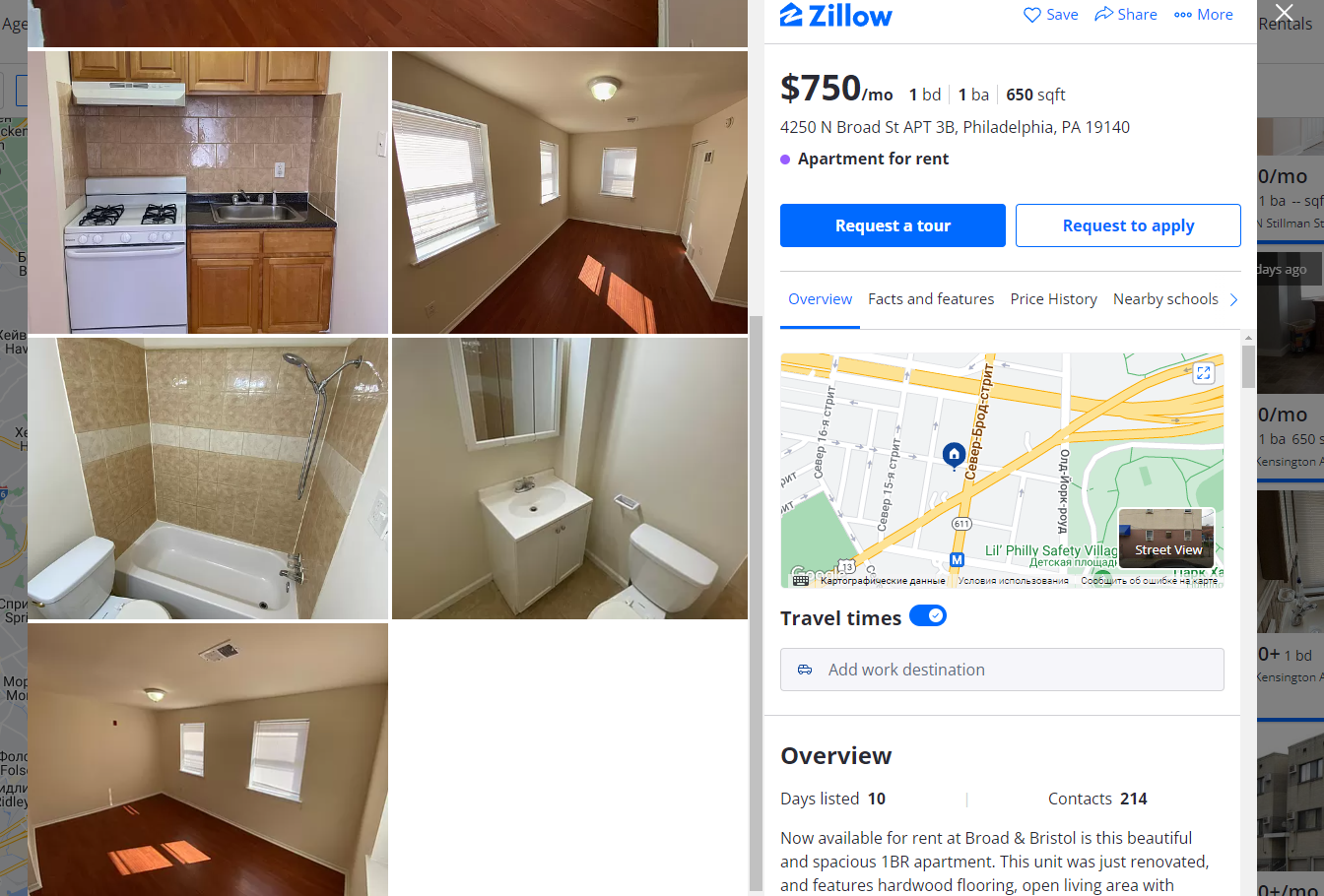Viewport: 1324px width, 896px height.
Task: Close the listing overlay with X
Action: point(1284,12)
